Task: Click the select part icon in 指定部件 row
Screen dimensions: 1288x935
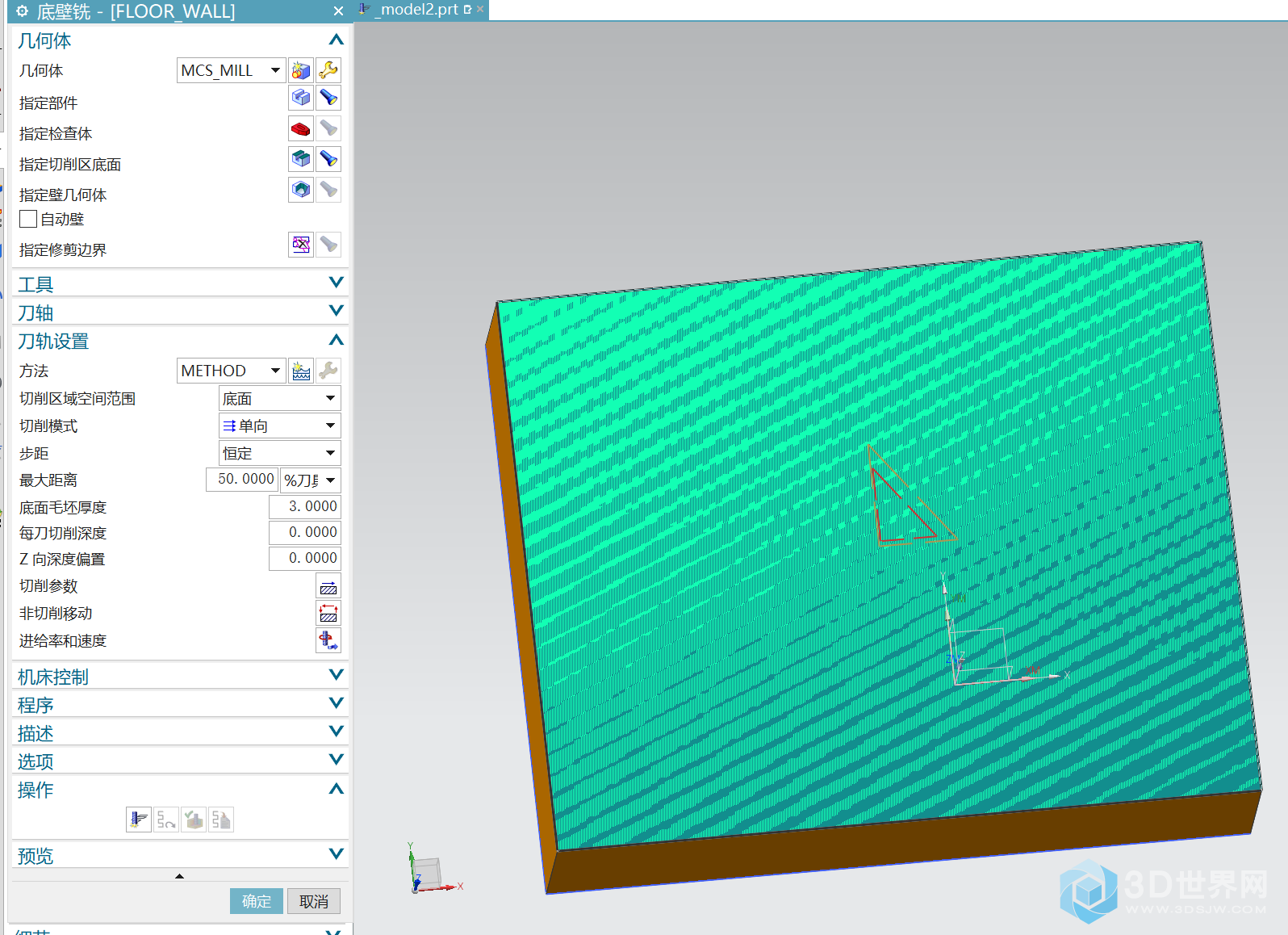Action: click(x=301, y=98)
